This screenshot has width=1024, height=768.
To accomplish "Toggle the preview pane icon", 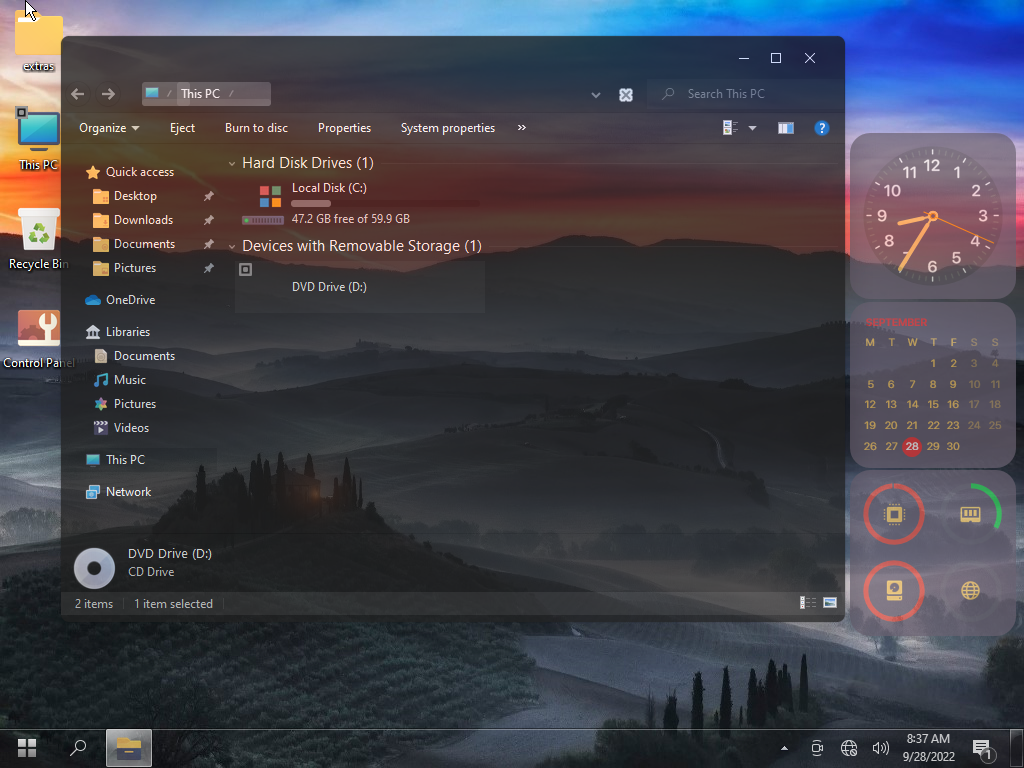I will (x=786, y=128).
